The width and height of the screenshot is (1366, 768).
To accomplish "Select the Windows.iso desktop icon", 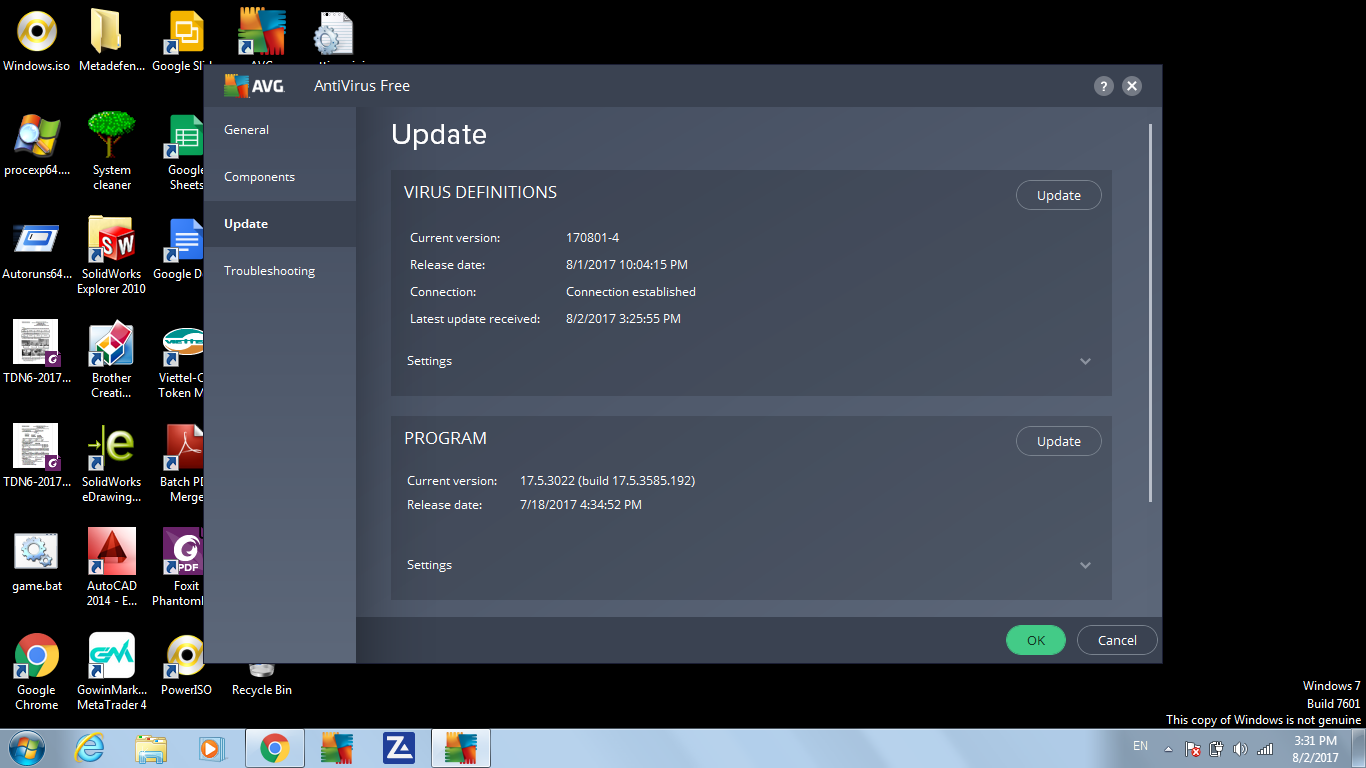I will click(37, 42).
